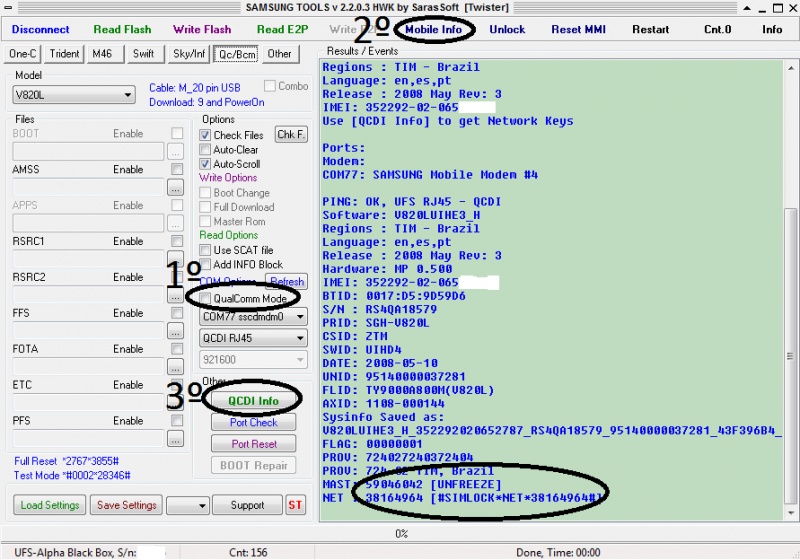Toggle the Combo checkbox
Viewport: 800px width, 560px height.
[x=270, y=86]
